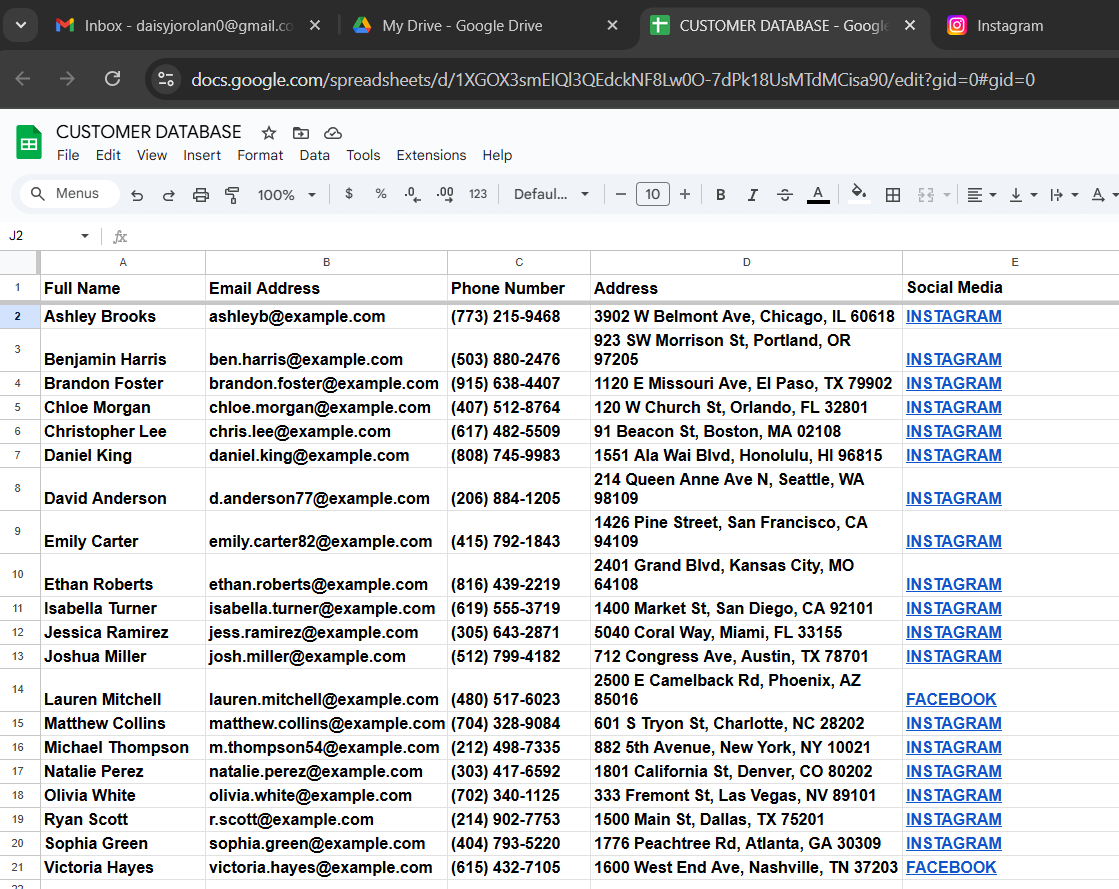Decrease decimal places icon

click(412, 194)
